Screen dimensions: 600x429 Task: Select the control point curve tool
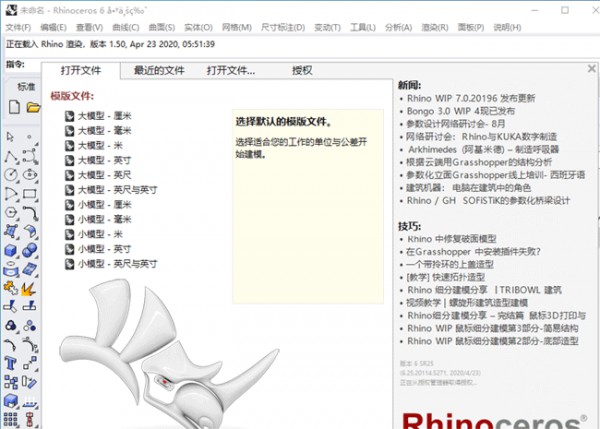pyautogui.click(x=30, y=157)
